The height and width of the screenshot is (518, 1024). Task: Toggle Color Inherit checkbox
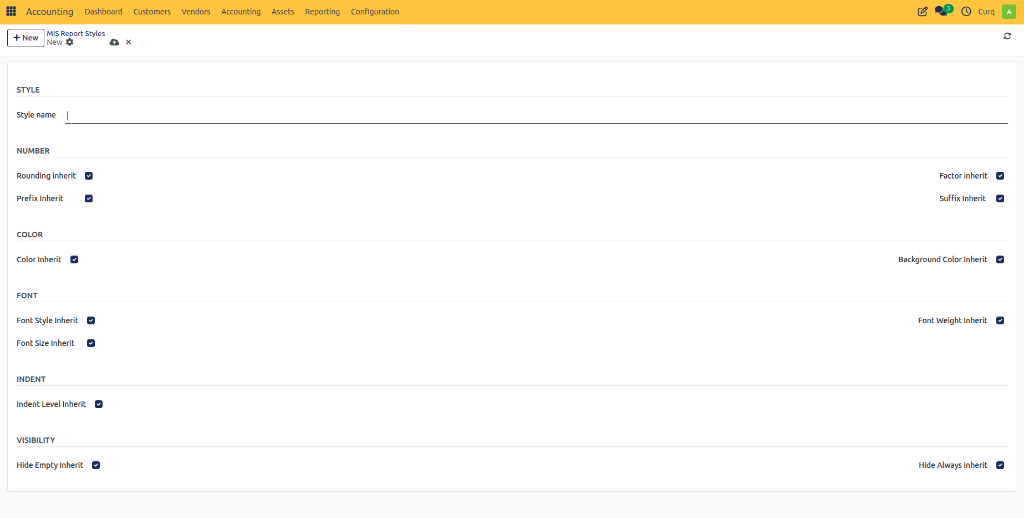point(74,259)
